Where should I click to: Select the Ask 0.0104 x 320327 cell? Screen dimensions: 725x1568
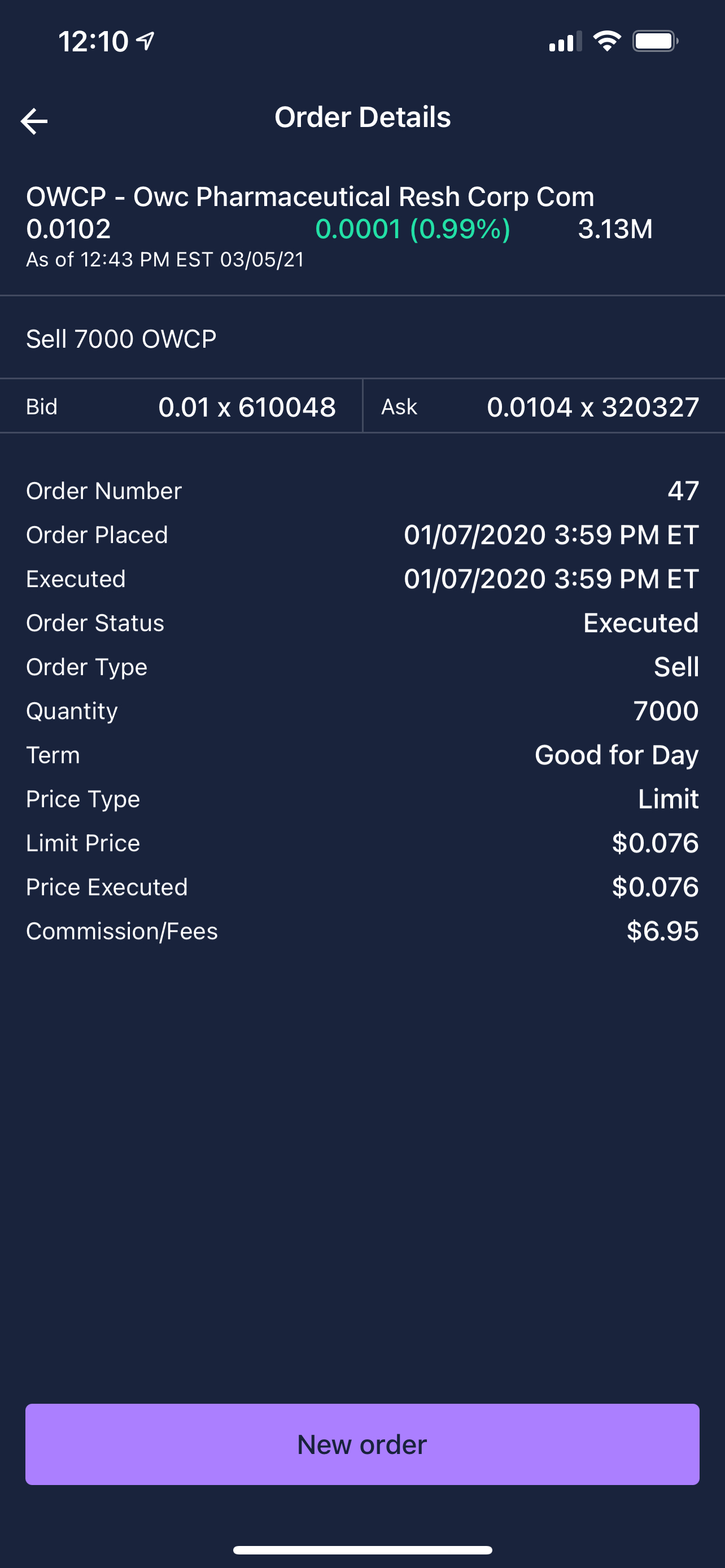coord(544,406)
